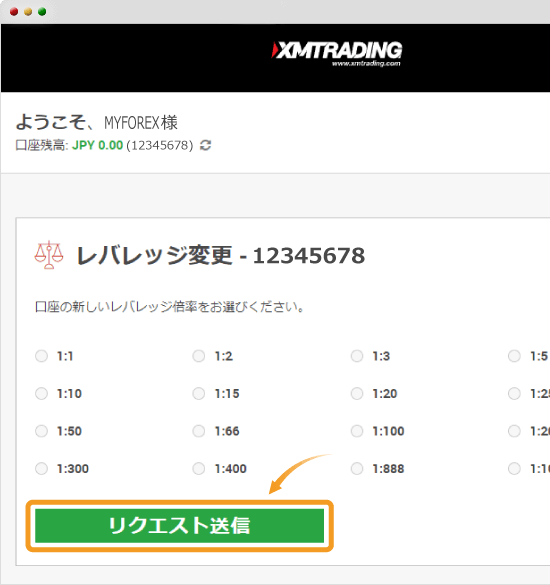The height and width of the screenshot is (585, 550).
Task: Click the XMTRADING logo
Action: [x=337, y=54]
